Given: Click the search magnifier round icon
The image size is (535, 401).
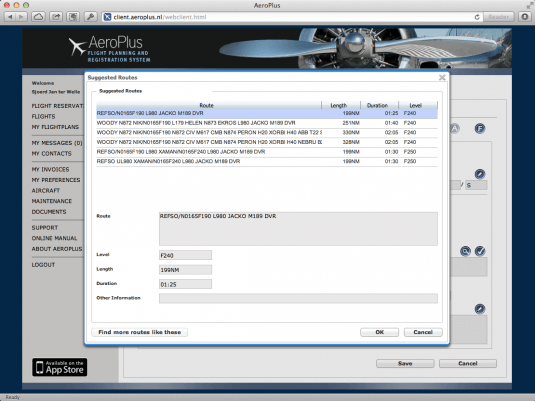Looking at the screenshot, I should tap(465, 251).
